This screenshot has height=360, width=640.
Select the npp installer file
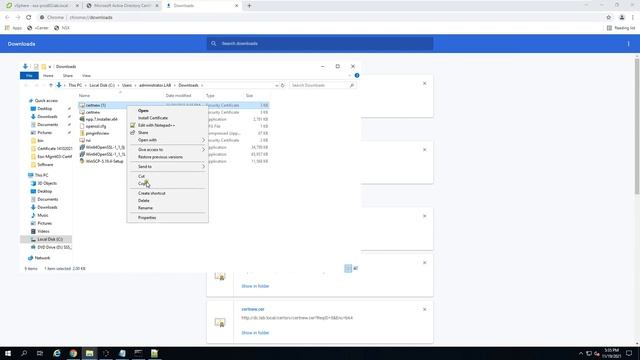101,120
